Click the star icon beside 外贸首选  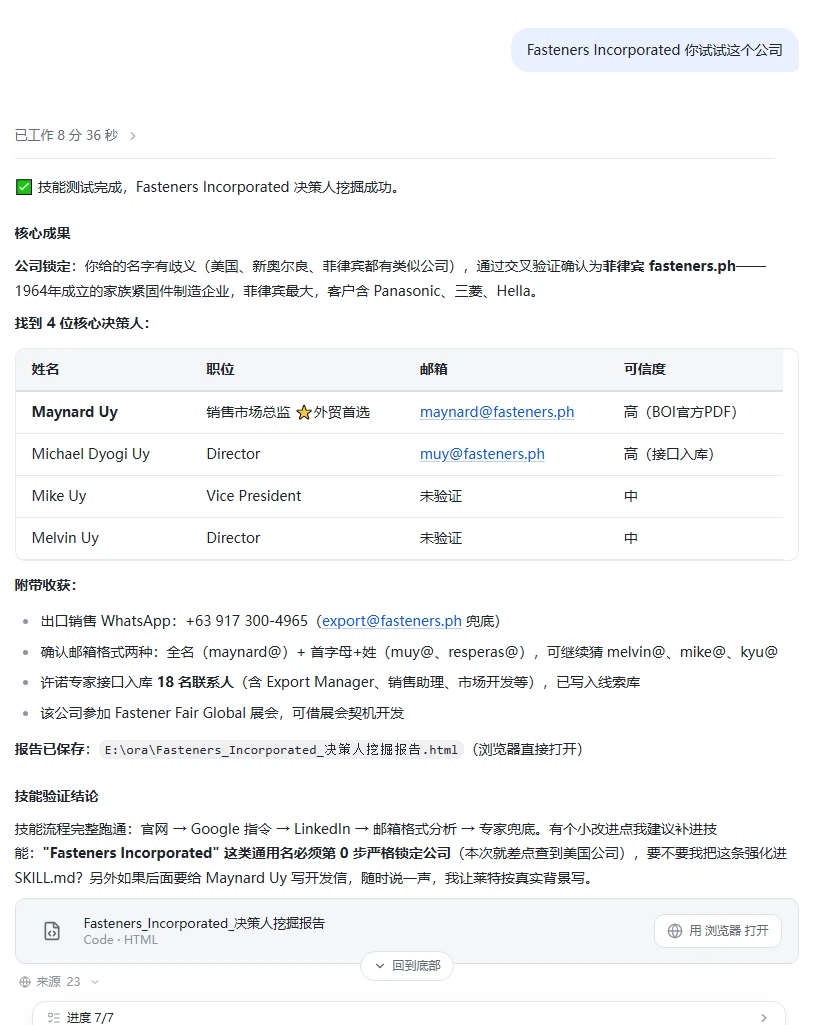(x=303, y=412)
